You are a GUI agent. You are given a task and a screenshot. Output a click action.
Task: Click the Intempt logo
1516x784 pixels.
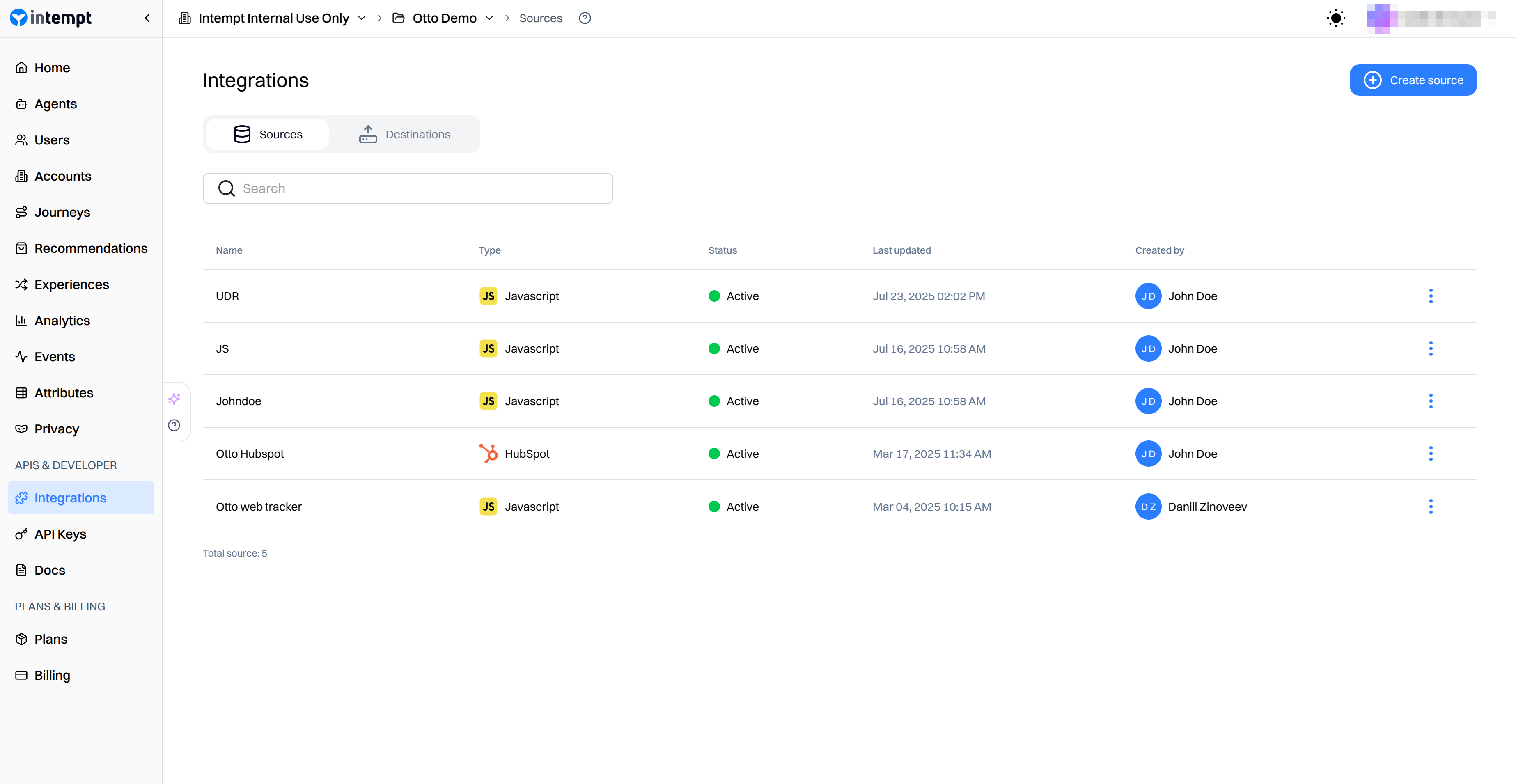(50, 18)
